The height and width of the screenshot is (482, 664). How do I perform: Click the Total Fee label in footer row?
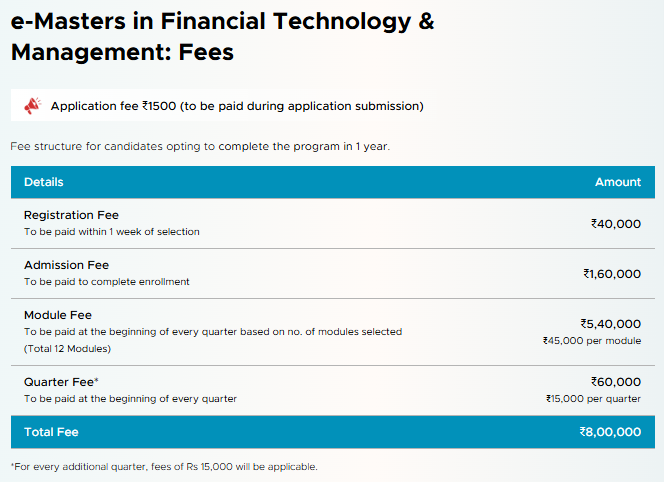[51, 432]
